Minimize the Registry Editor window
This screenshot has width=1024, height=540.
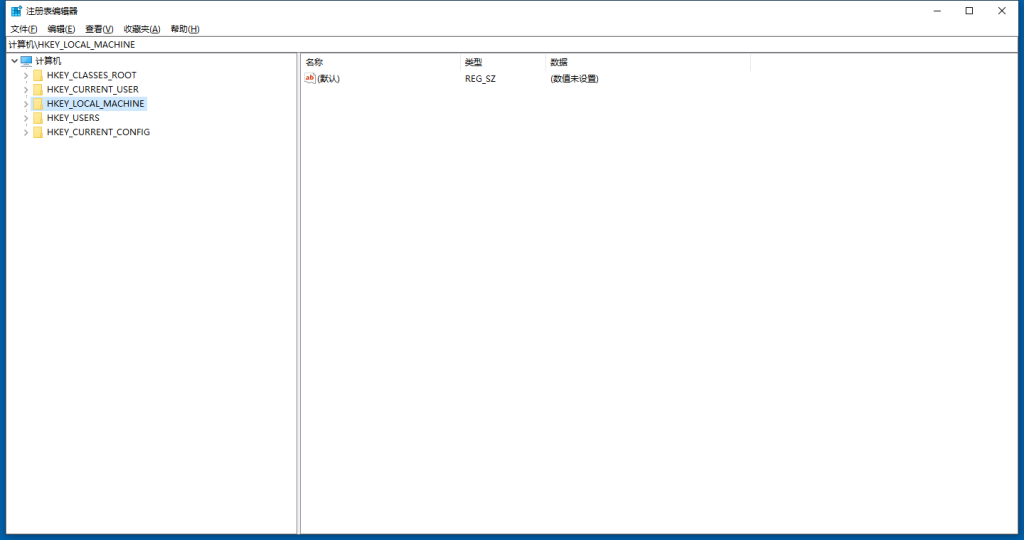(x=937, y=11)
